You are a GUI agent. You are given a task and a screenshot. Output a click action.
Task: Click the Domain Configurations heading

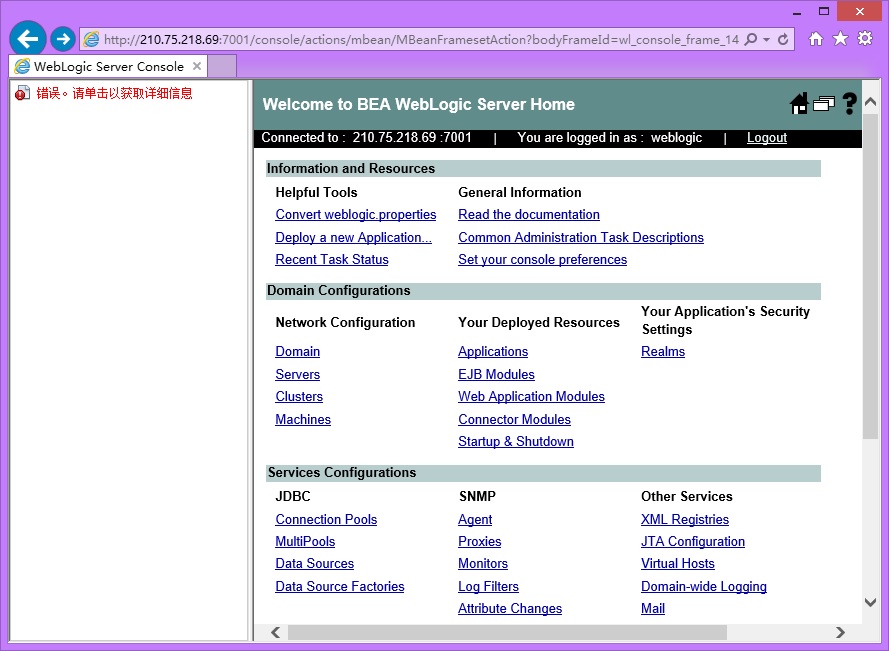click(x=338, y=291)
